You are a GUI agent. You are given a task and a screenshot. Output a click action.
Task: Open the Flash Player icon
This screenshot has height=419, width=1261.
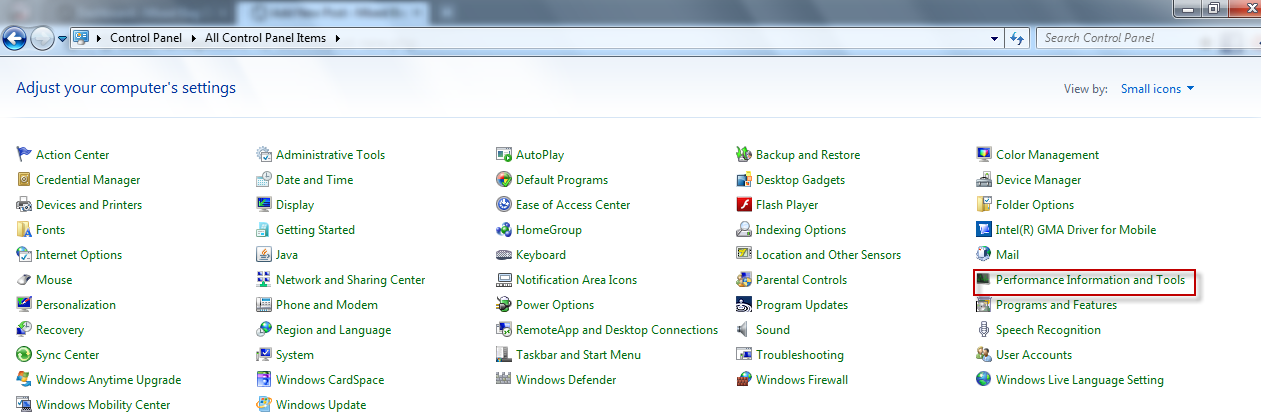[x=745, y=205]
